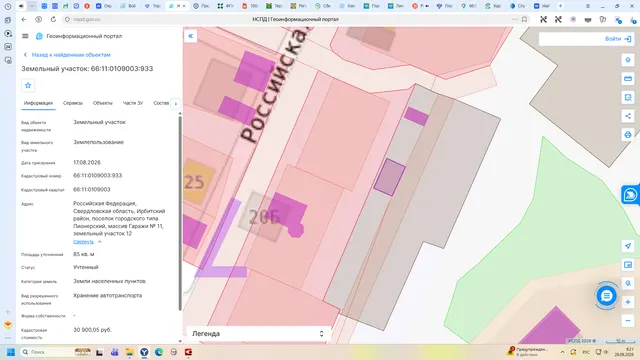This screenshot has height=360, width=640.
Task: Open the portal hamburger menu
Action: point(25,36)
